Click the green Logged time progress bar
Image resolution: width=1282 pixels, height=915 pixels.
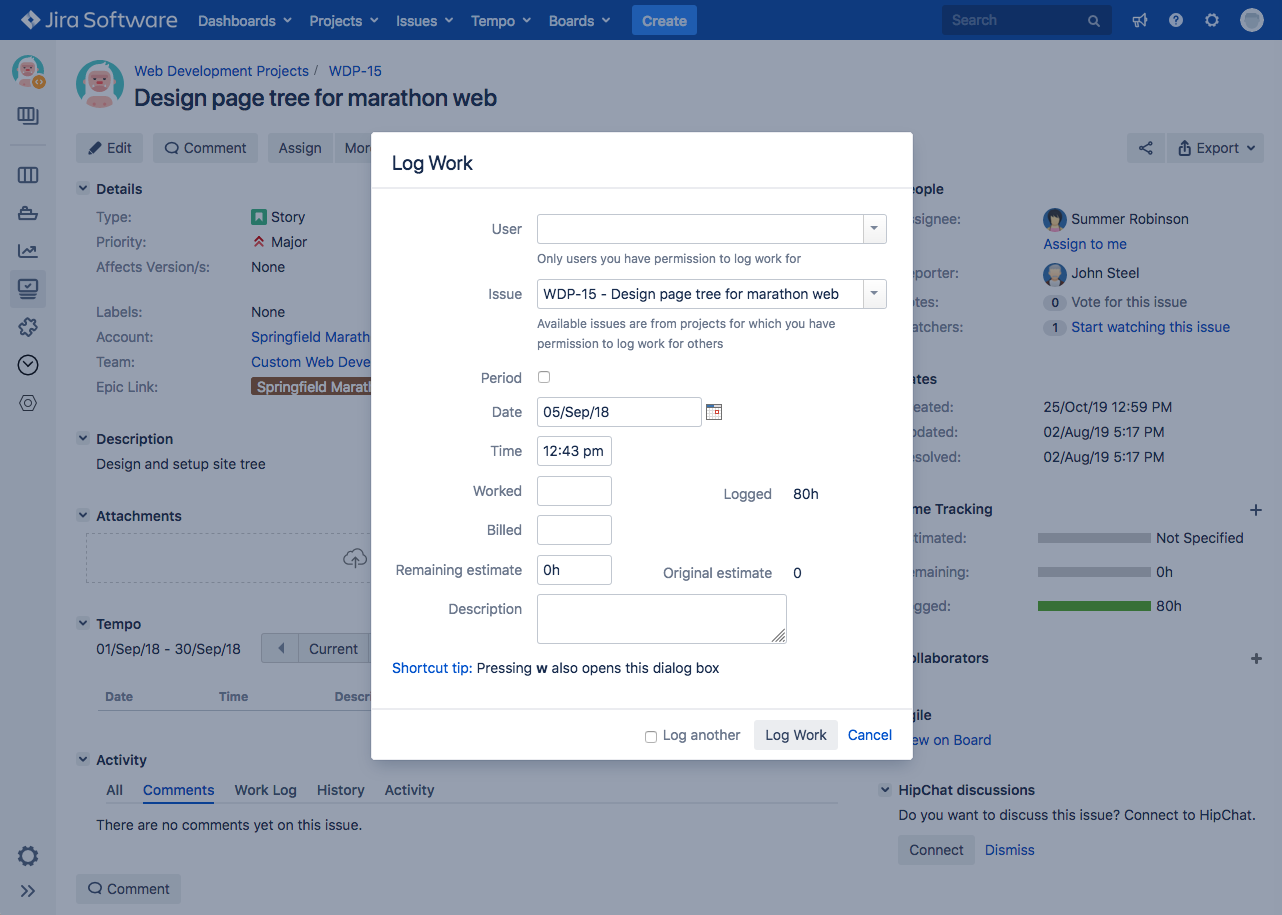click(1094, 606)
